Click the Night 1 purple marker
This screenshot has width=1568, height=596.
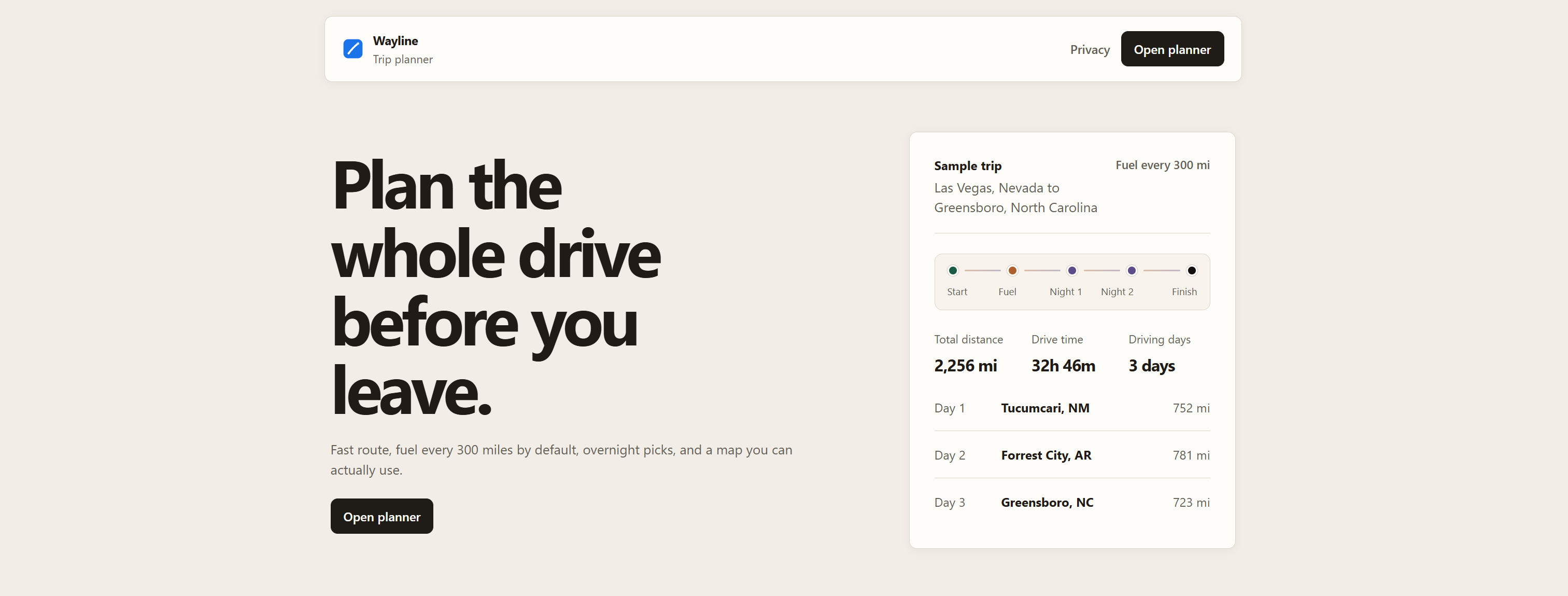[1072, 271]
